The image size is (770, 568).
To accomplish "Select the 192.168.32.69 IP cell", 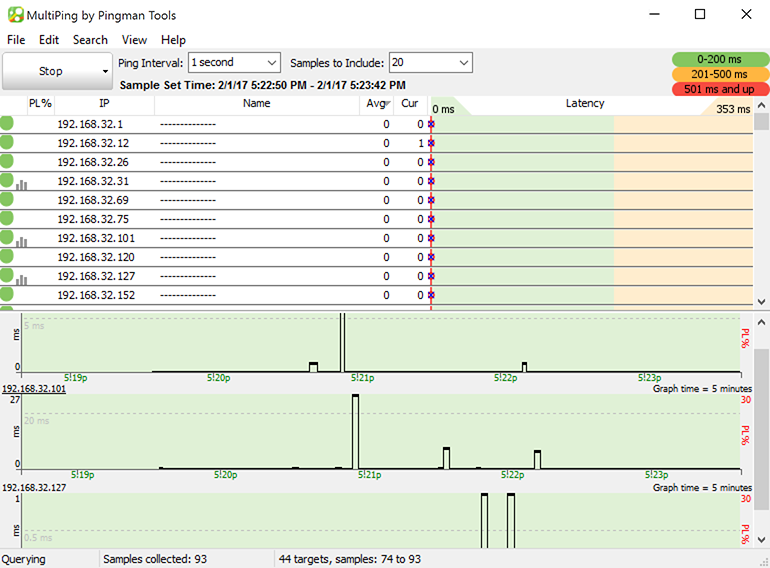I will click(93, 200).
